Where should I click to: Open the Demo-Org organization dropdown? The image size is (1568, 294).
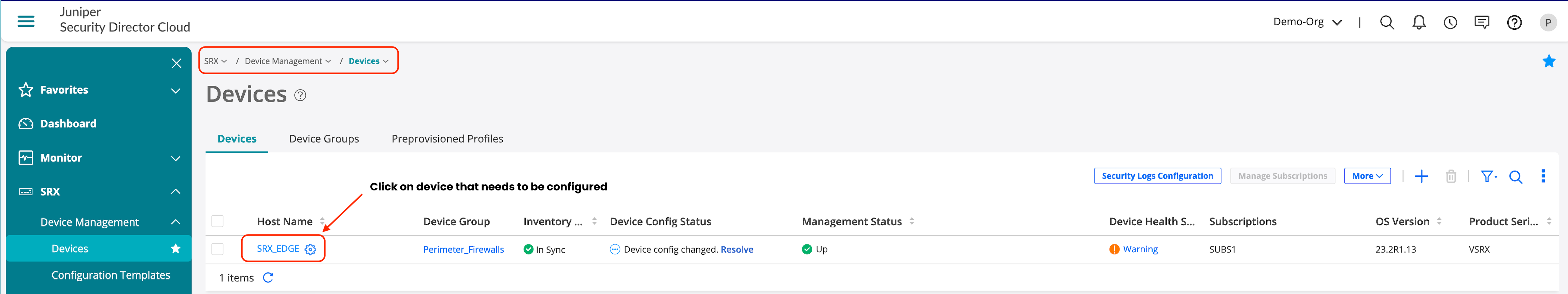pos(1307,22)
